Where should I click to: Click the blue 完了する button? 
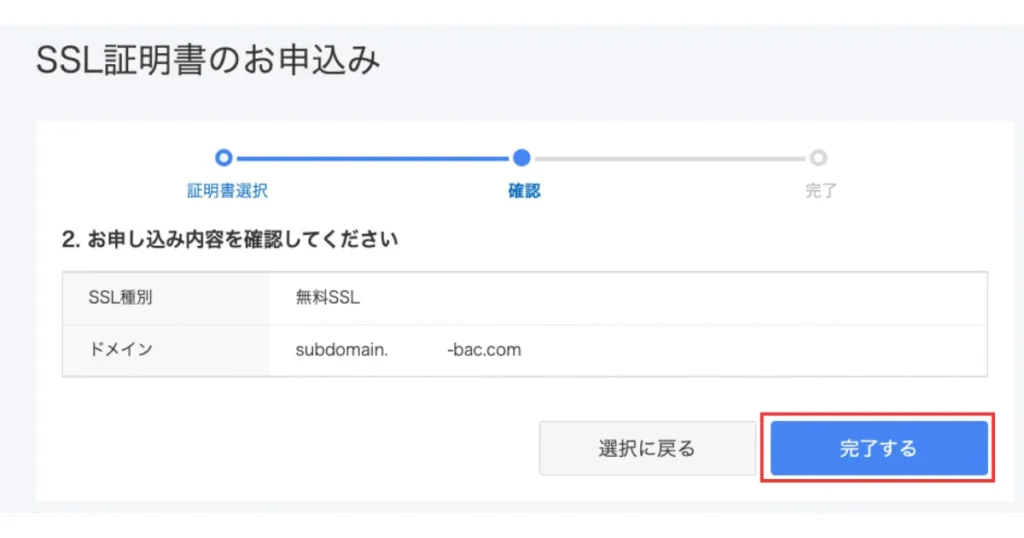coord(878,448)
